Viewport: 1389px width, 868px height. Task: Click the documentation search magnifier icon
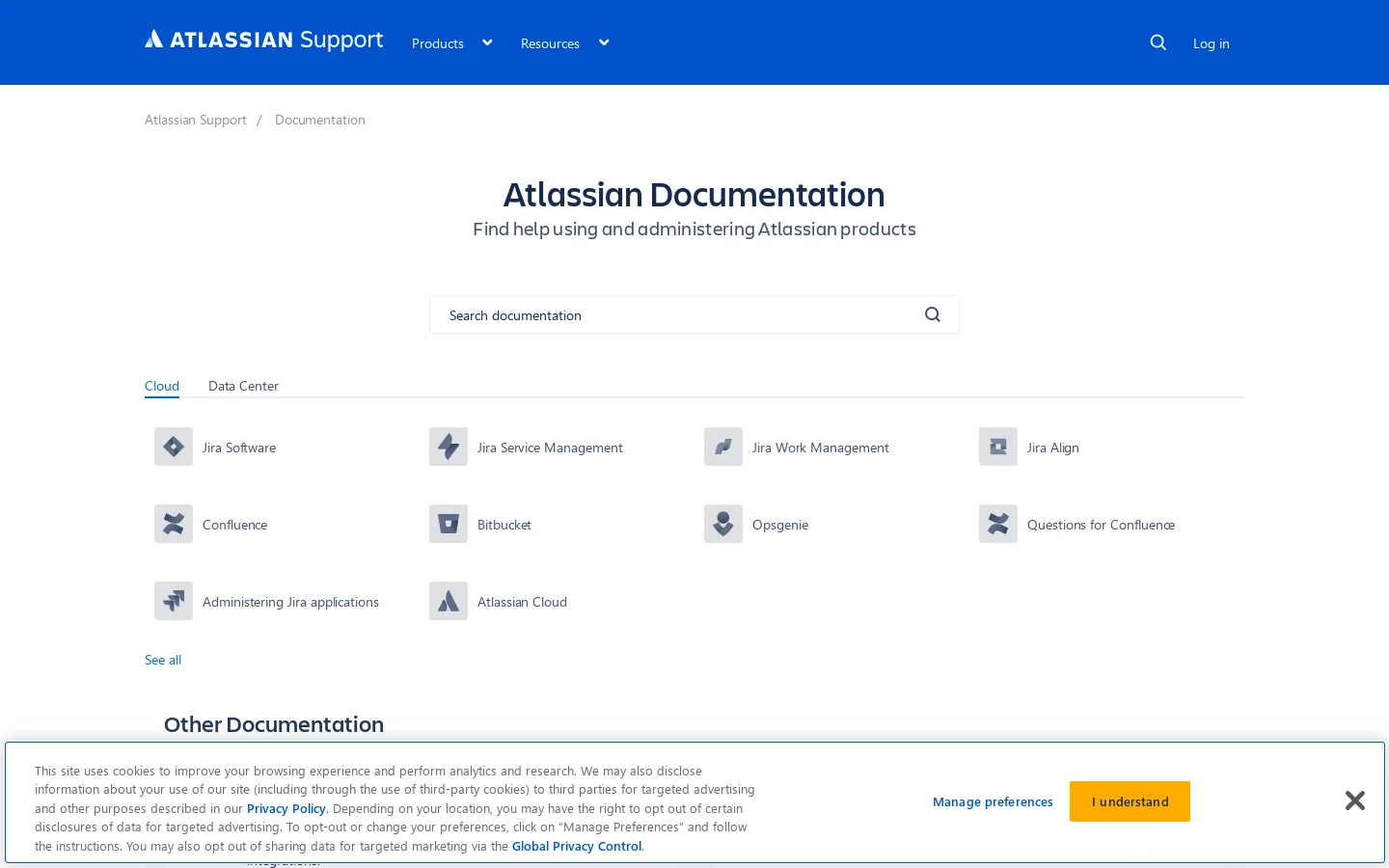933,314
